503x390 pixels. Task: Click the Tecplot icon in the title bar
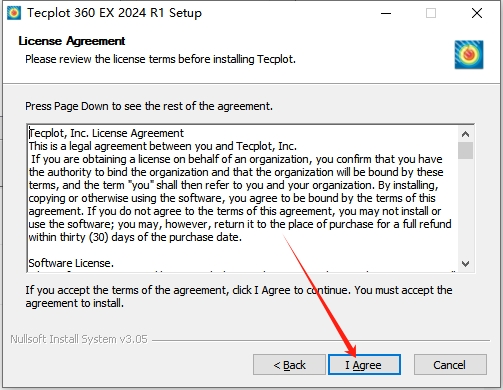[14, 13]
